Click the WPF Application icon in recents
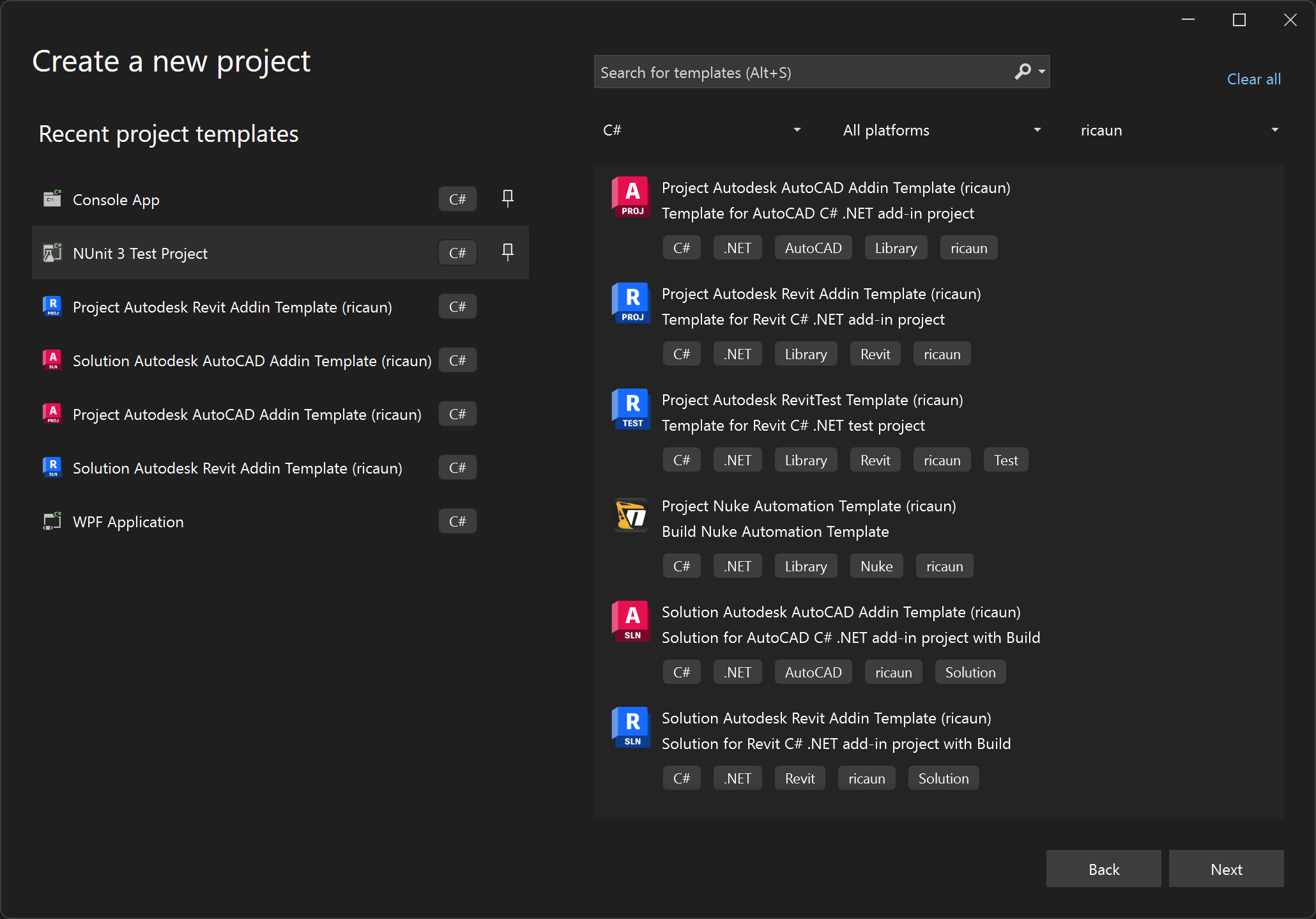1316x919 pixels. tap(52, 521)
